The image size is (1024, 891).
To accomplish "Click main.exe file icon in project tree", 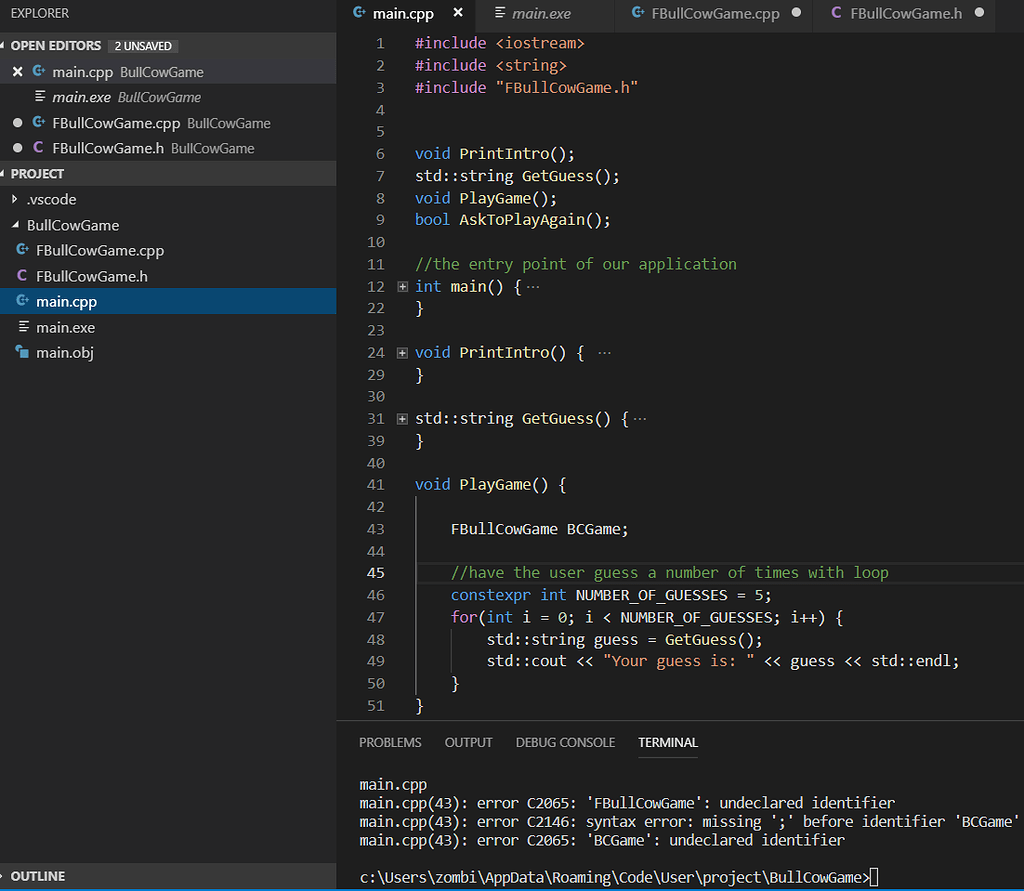I will (23, 327).
